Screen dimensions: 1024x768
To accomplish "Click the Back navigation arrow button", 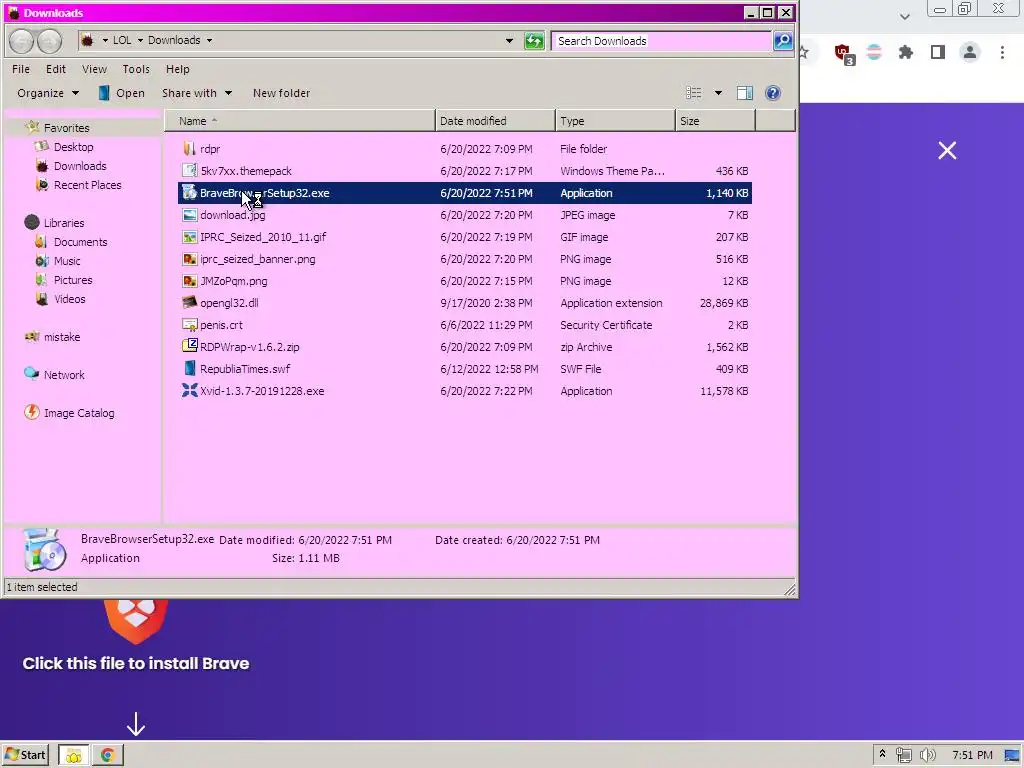I will tap(22, 41).
